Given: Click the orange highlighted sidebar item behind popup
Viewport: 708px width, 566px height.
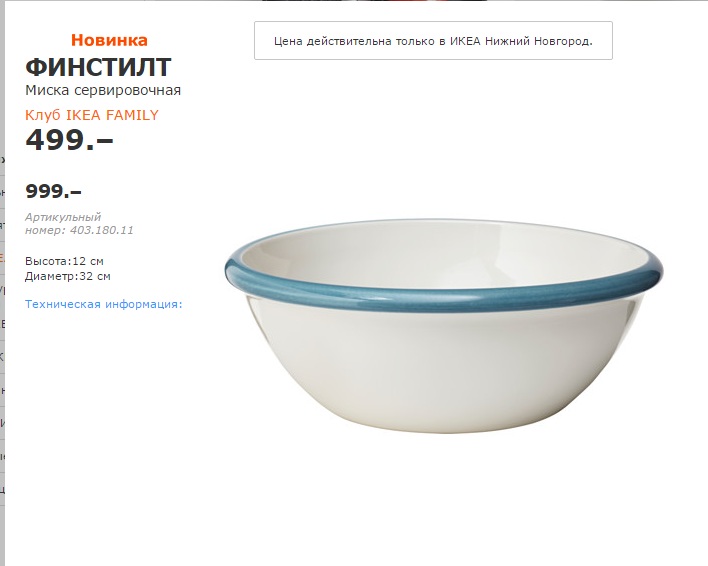Looking at the screenshot, I should (x=2, y=258).
